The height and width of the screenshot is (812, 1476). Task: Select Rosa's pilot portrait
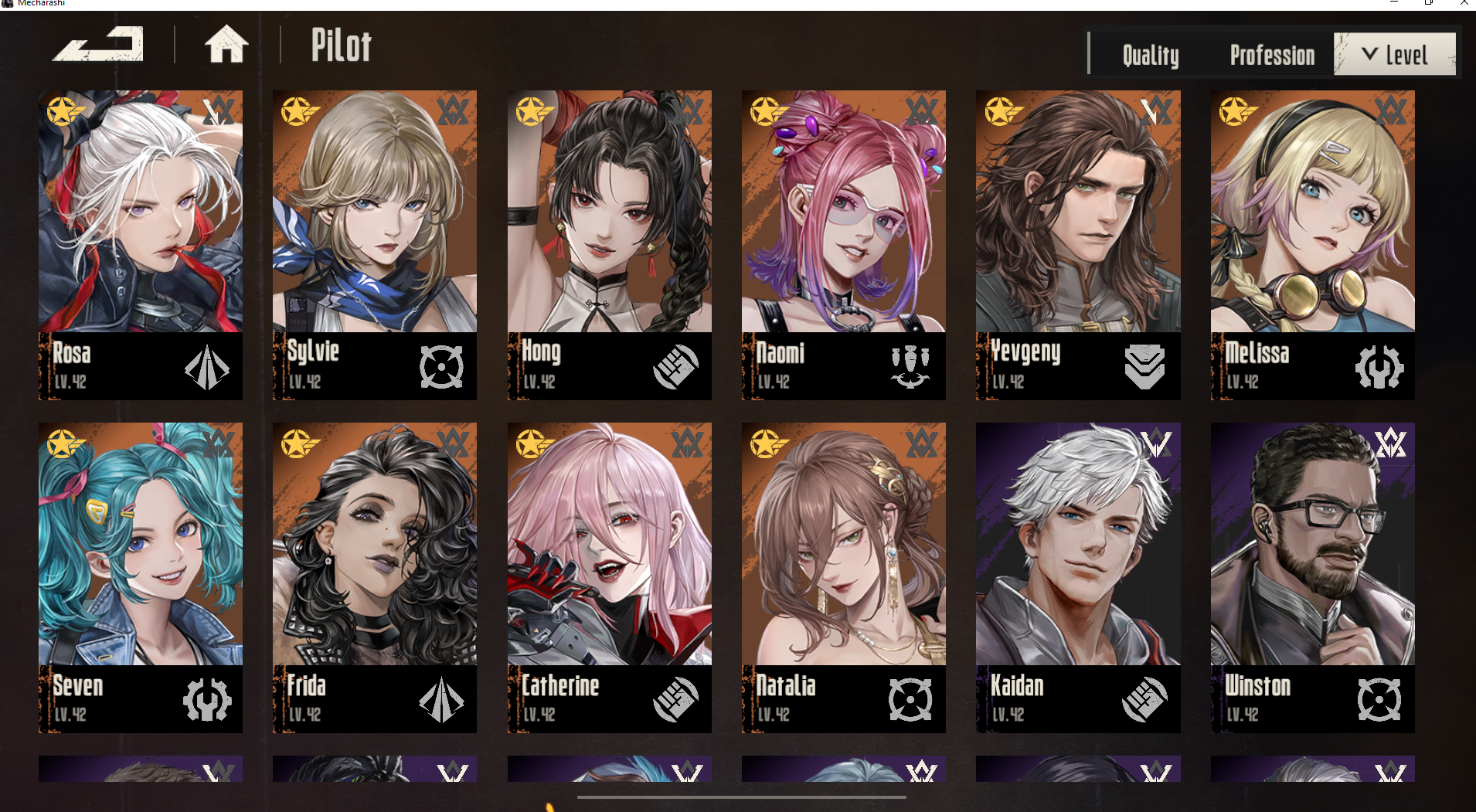141,211
